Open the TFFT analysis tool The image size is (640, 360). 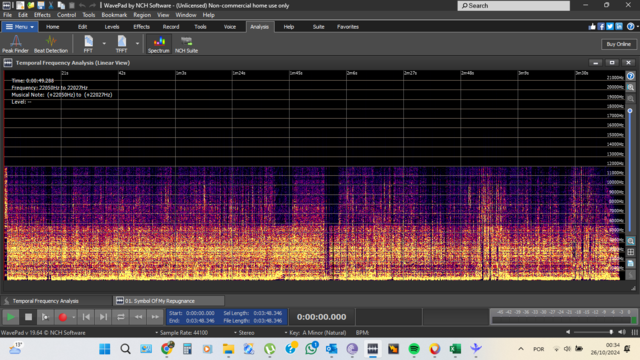pyautogui.click(x=122, y=44)
